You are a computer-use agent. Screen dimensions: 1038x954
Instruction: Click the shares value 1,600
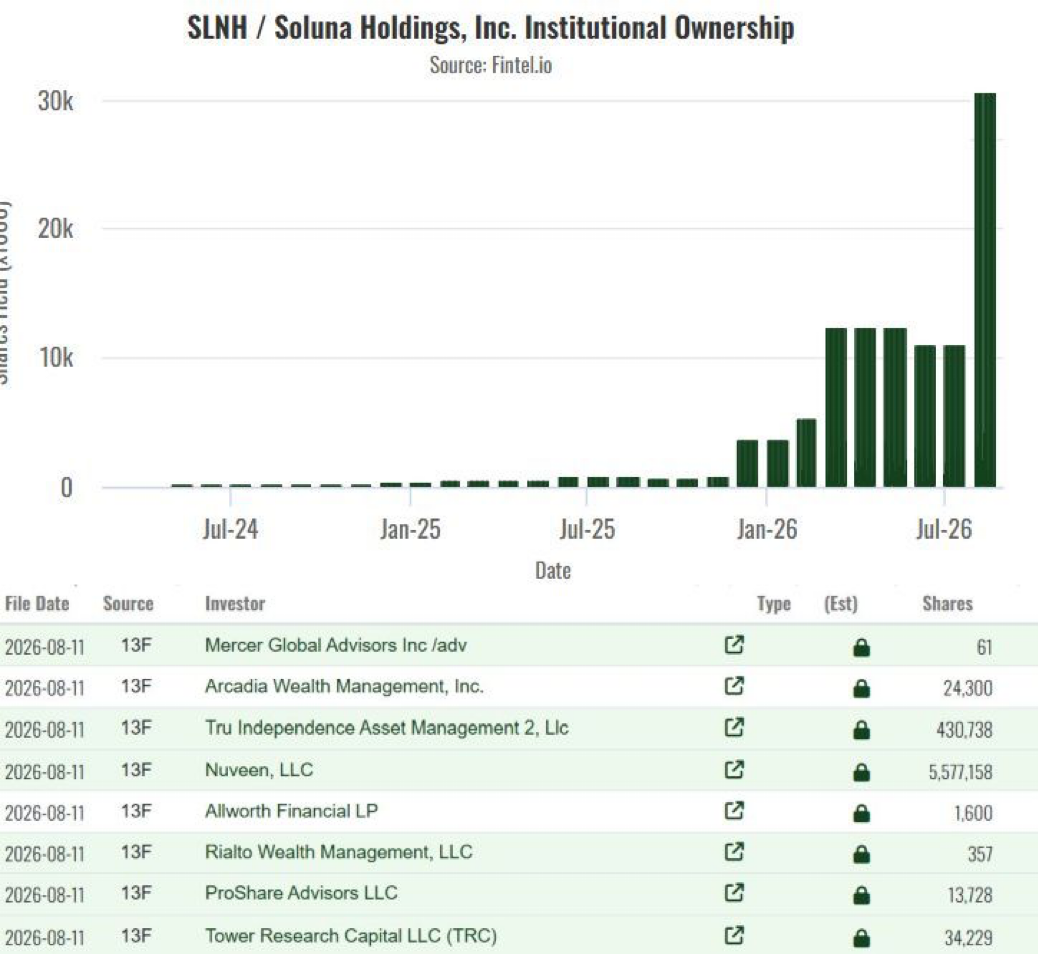pyautogui.click(x=973, y=813)
